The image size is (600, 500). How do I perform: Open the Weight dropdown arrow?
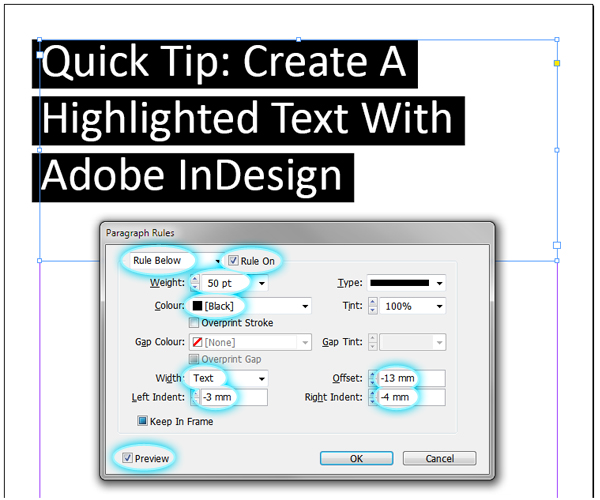pyautogui.click(x=262, y=283)
